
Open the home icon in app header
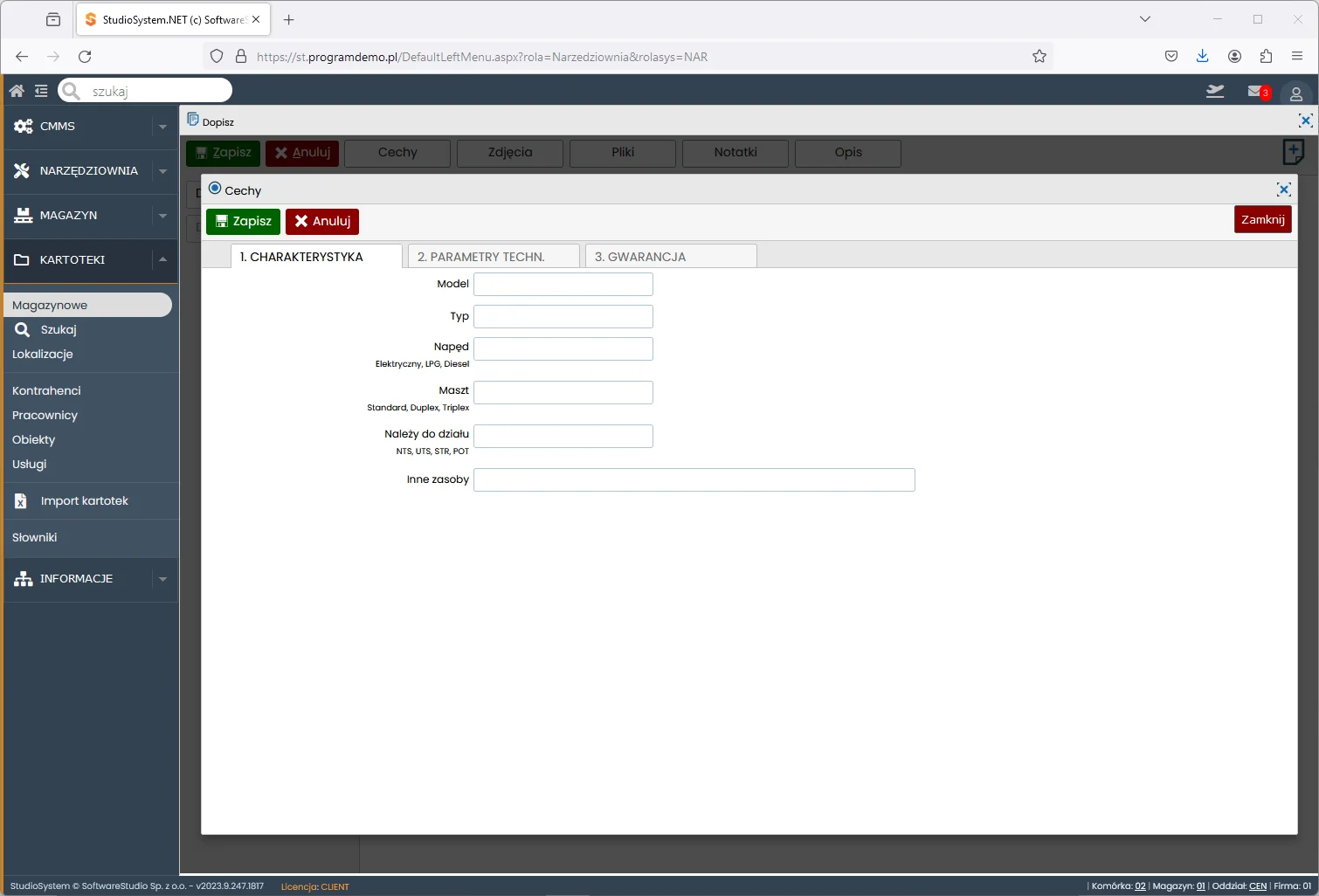[17, 91]
